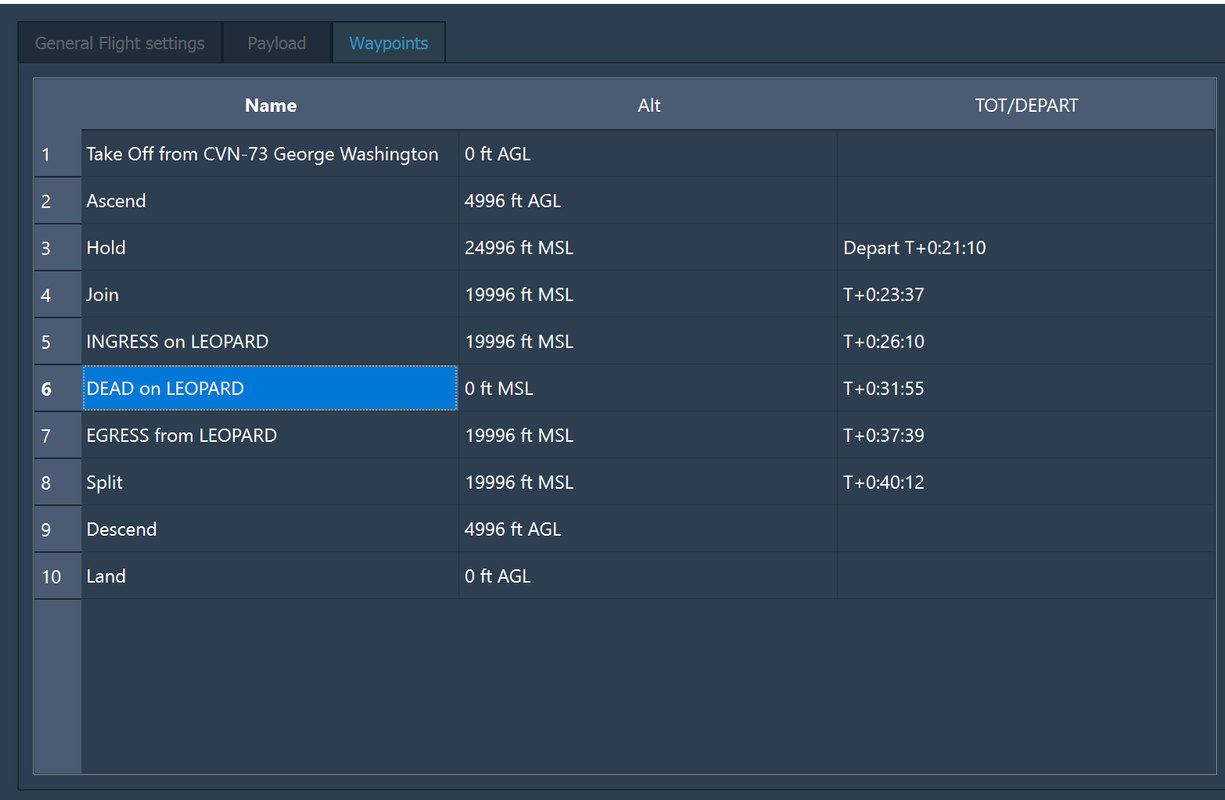1225x800 pixels.
Task: Click Land altitude cell 0 ft AGL
Action: coord(648,577)
